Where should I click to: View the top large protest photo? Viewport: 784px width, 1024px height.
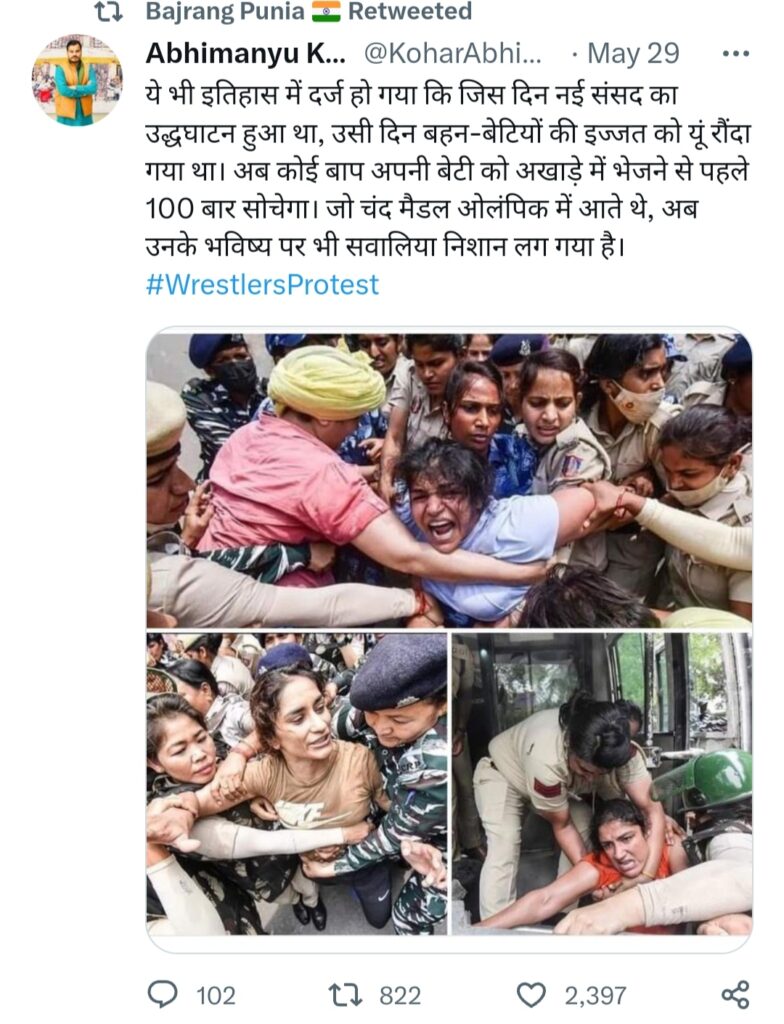(x=449, y=480)
